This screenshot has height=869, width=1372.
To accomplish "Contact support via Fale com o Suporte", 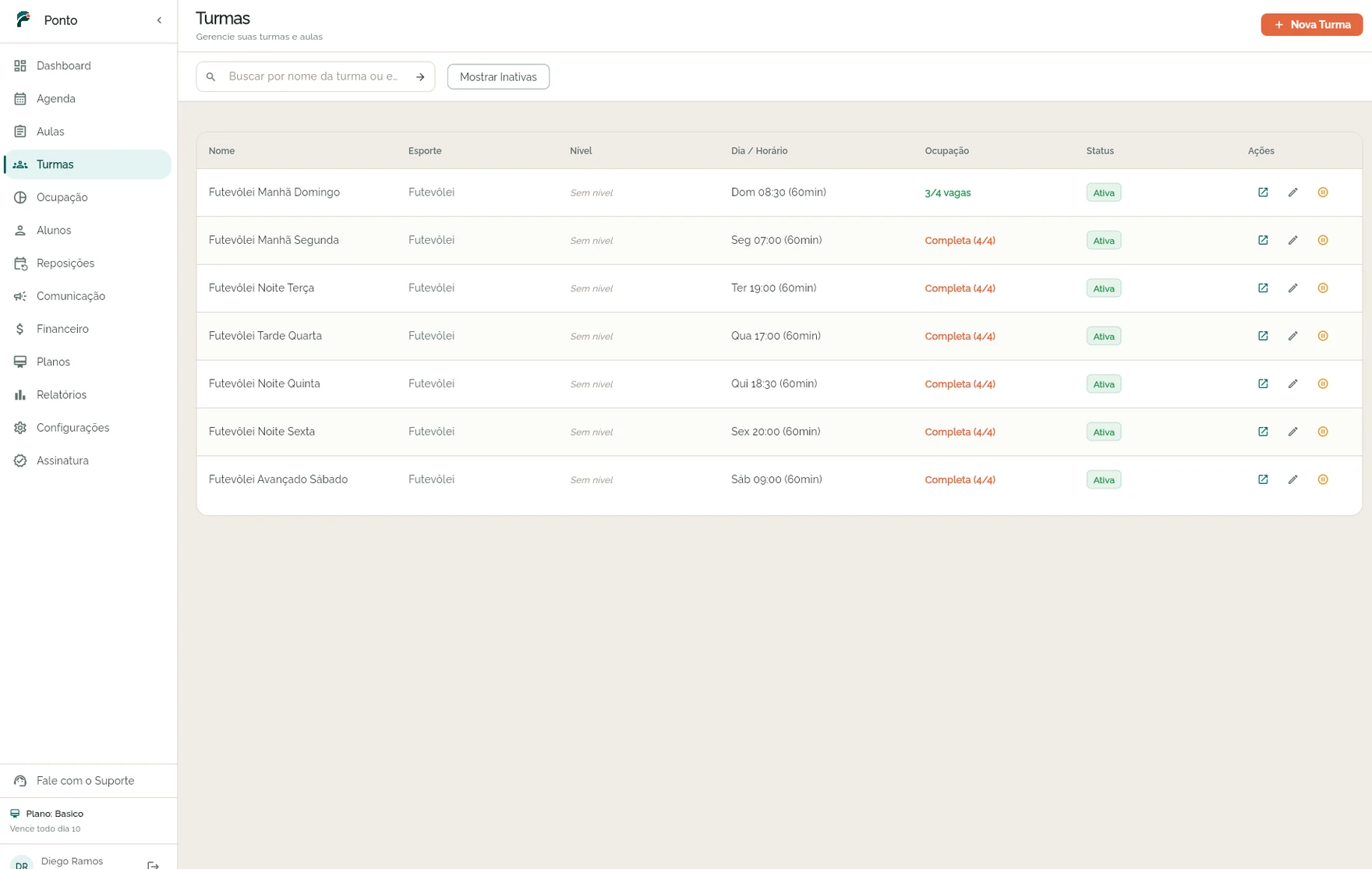I will click(x=88, y=781).
